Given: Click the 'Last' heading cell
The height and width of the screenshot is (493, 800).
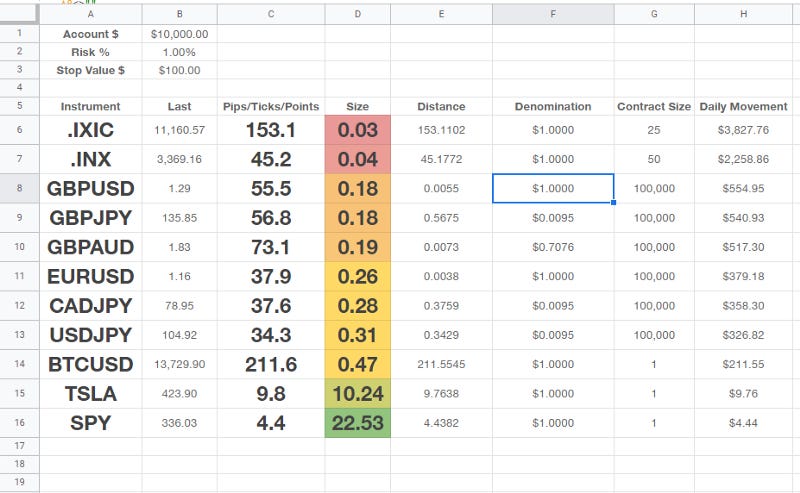Looking at the screenshot, I should tap(180, 107).
